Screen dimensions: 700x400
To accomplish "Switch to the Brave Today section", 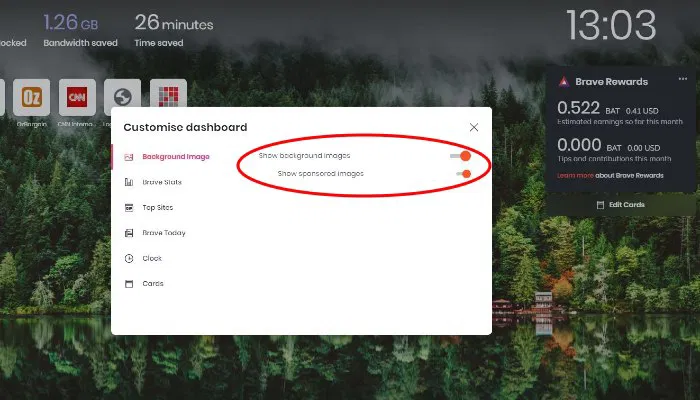I will (163, 233).
